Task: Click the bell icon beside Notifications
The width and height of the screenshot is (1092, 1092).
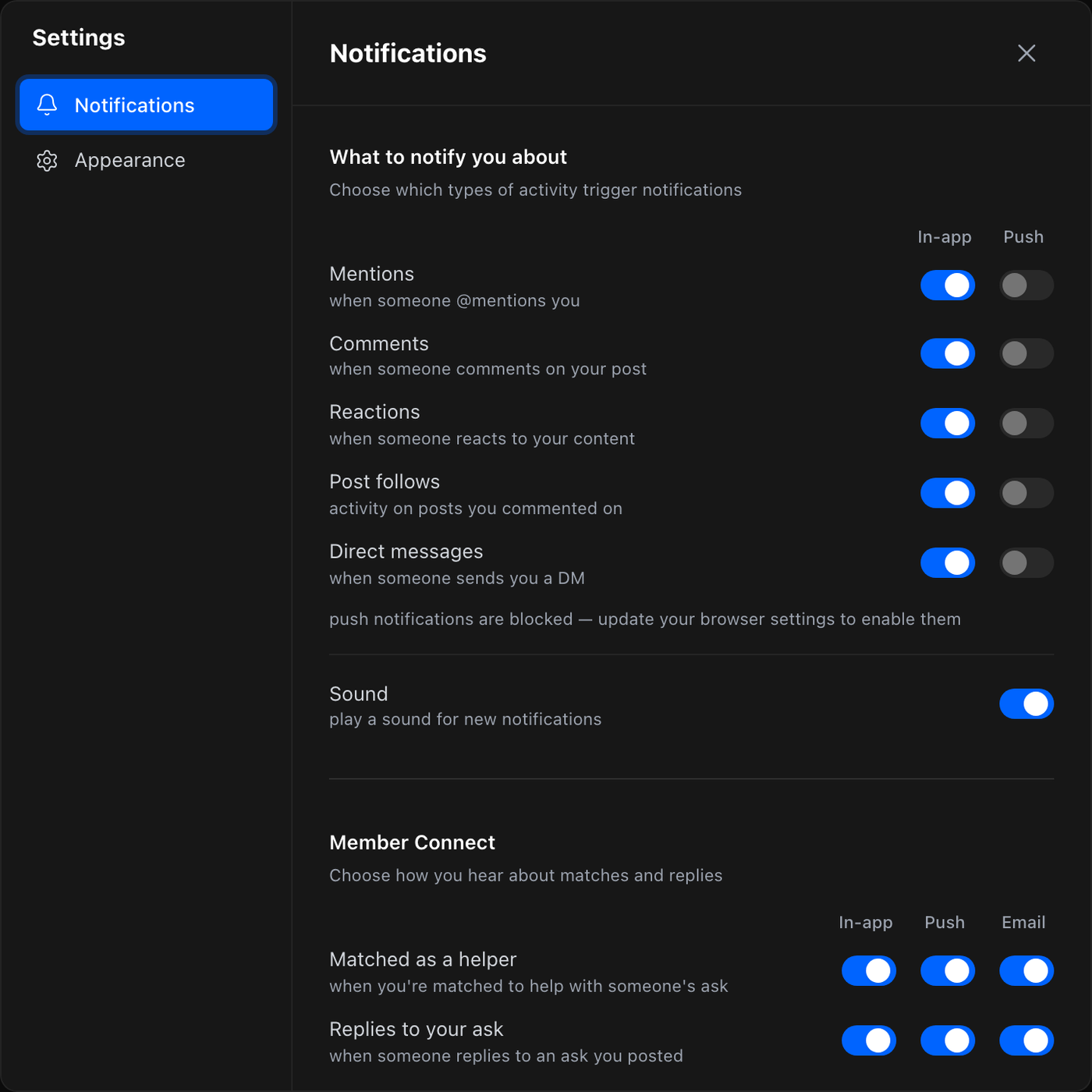Action: click(x=47, y=105)
